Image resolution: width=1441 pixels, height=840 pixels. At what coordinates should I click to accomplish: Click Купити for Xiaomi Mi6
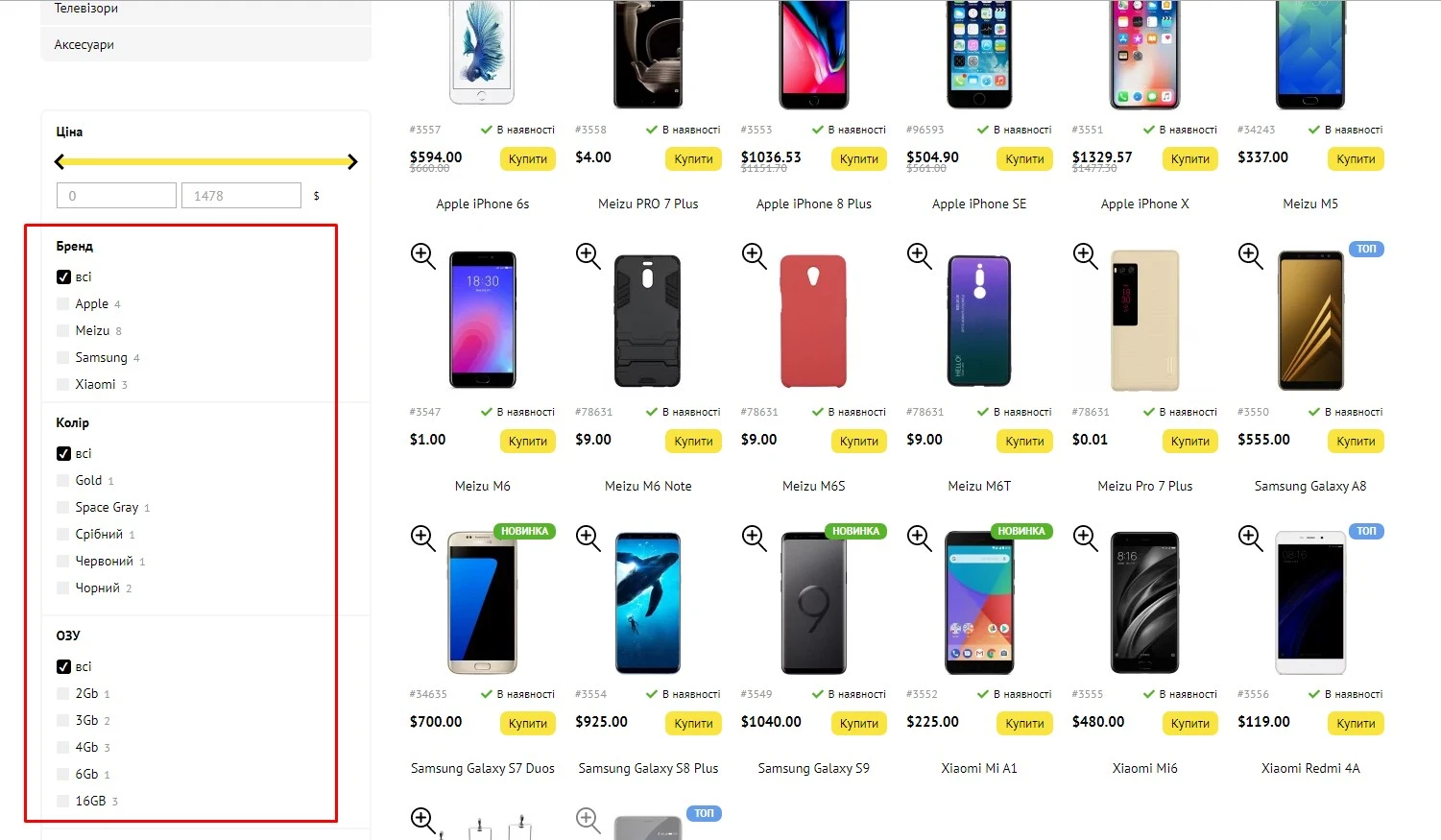(1189, 724)
